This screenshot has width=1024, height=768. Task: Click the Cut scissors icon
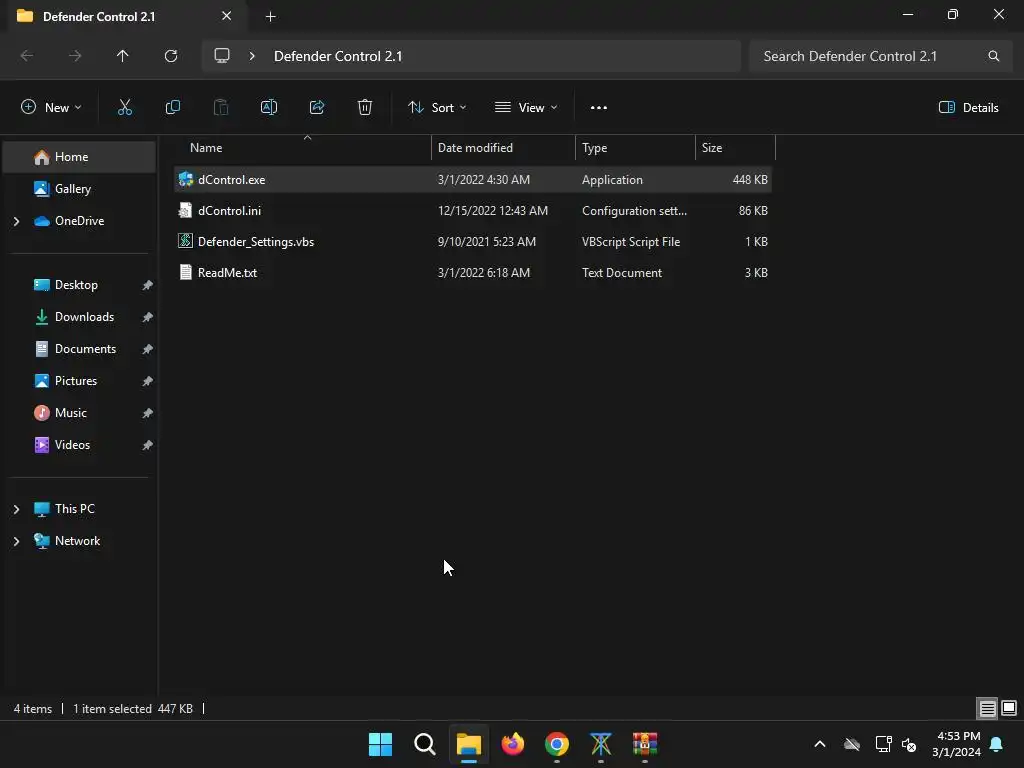point(125,108)
